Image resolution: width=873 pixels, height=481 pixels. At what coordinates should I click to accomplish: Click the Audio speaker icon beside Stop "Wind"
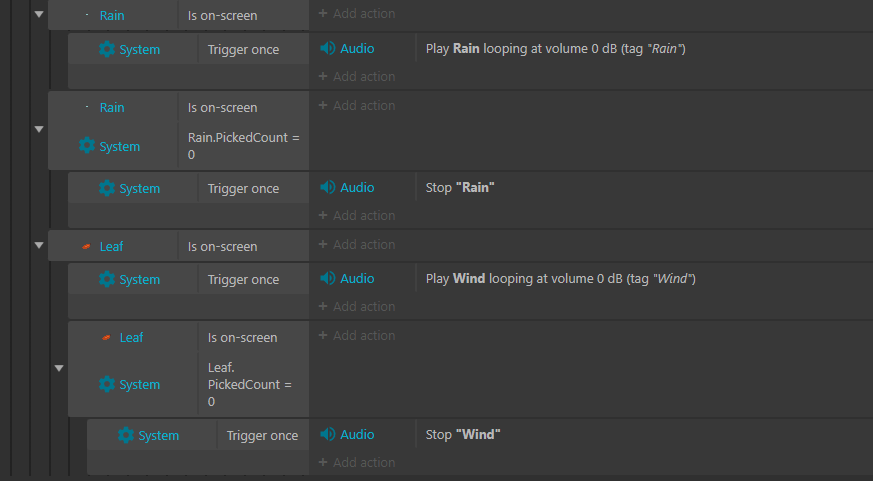(327, 434)
